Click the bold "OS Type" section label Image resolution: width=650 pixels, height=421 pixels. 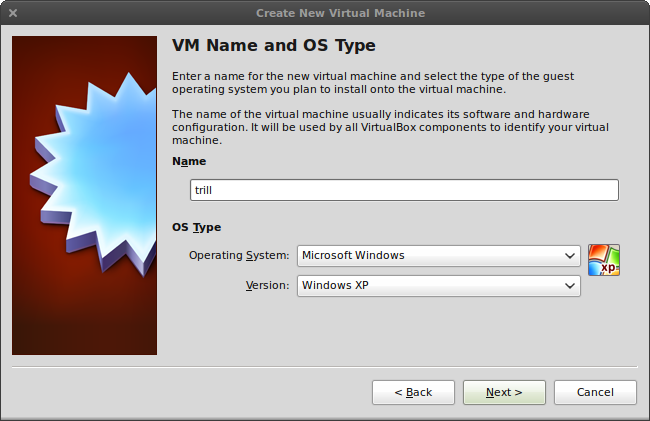pyautogui.click(x=197, y=227)
